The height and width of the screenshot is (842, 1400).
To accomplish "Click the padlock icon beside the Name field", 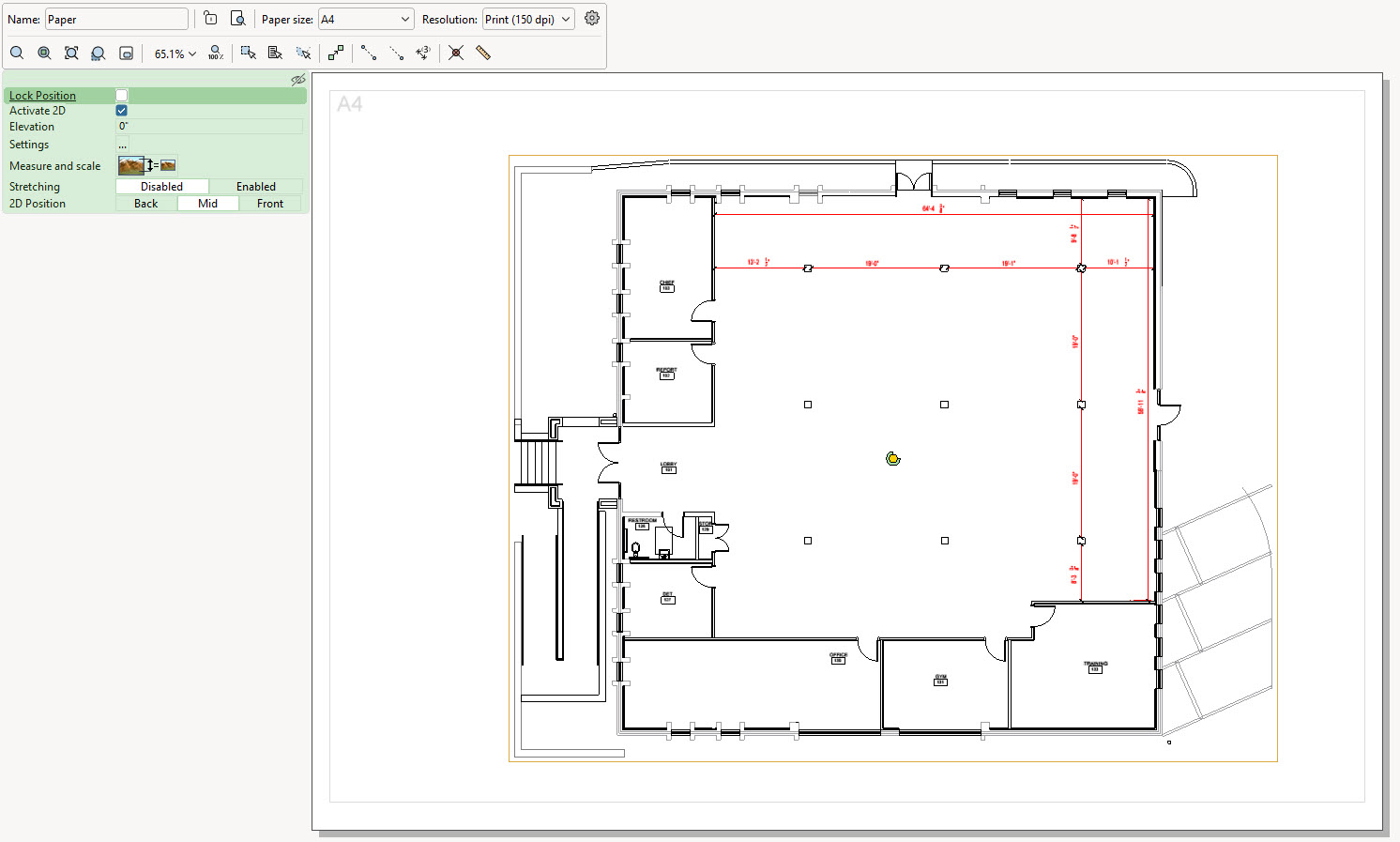I will (210, 18).
